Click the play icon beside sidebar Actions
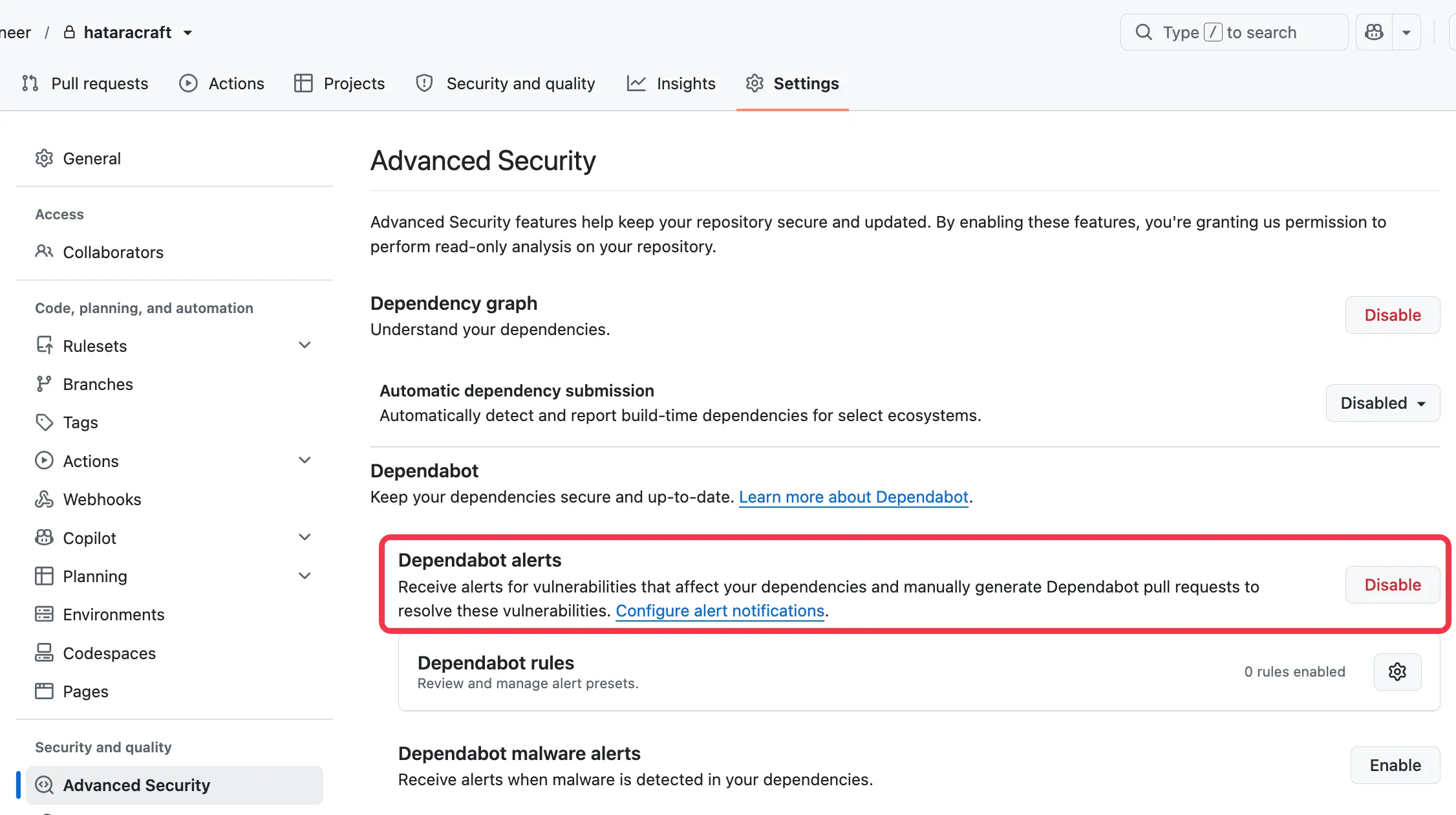This screenshot has width=1456, height=815. coord(44,461)
